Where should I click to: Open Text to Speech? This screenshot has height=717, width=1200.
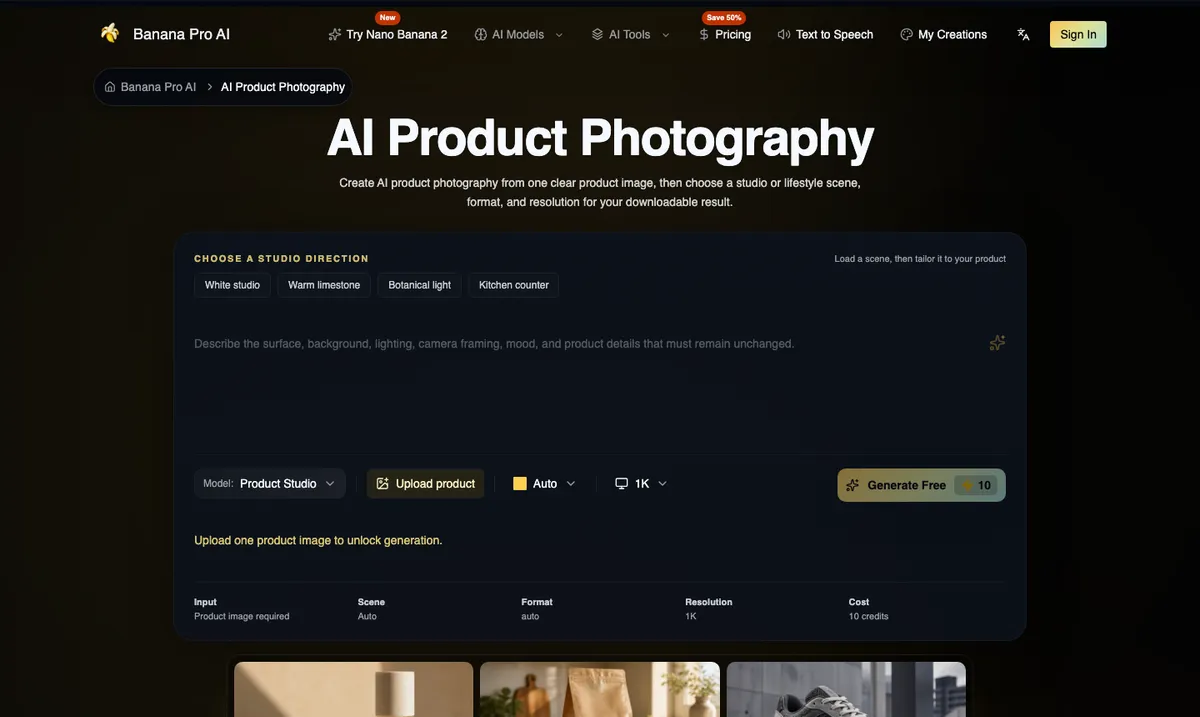coord(825,34)
